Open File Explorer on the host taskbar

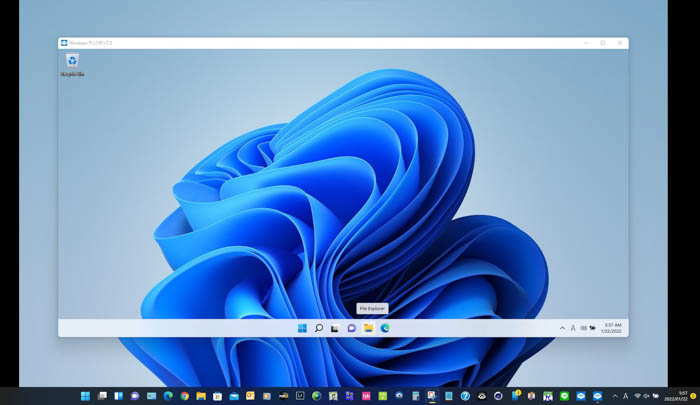click(x=201, y=396)
